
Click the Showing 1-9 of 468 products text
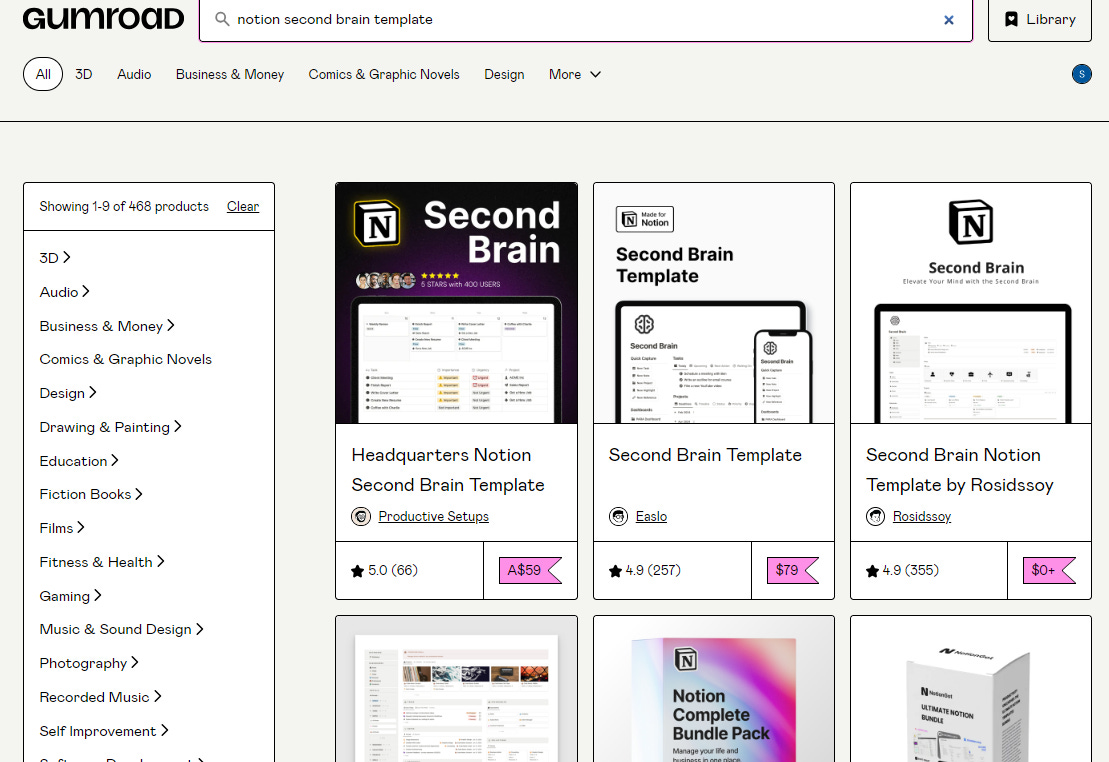(x=124, y=207)
